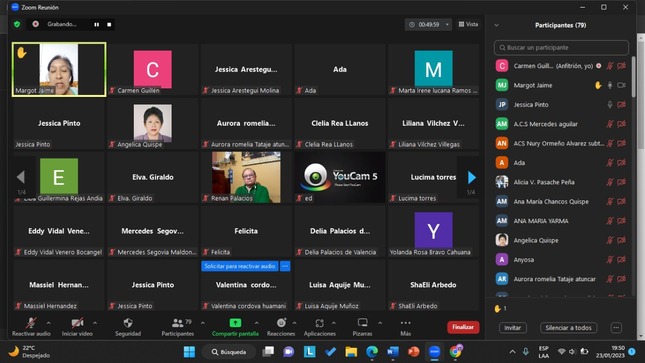Toggle Angelica Quispe muted microphone in list
Screen dimensions: 645x363
(610, 240)
